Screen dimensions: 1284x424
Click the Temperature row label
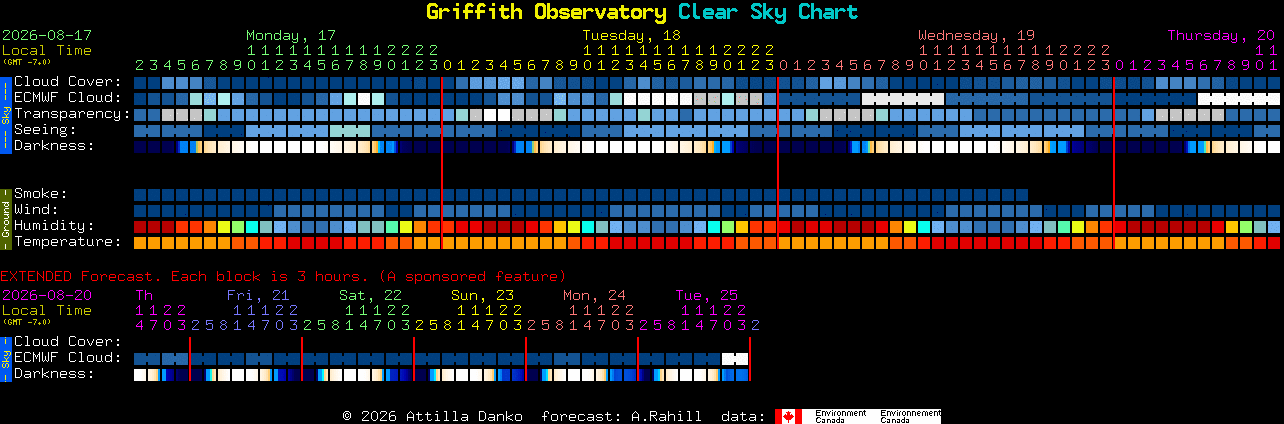pyautogui.click(x=68, y=242)
